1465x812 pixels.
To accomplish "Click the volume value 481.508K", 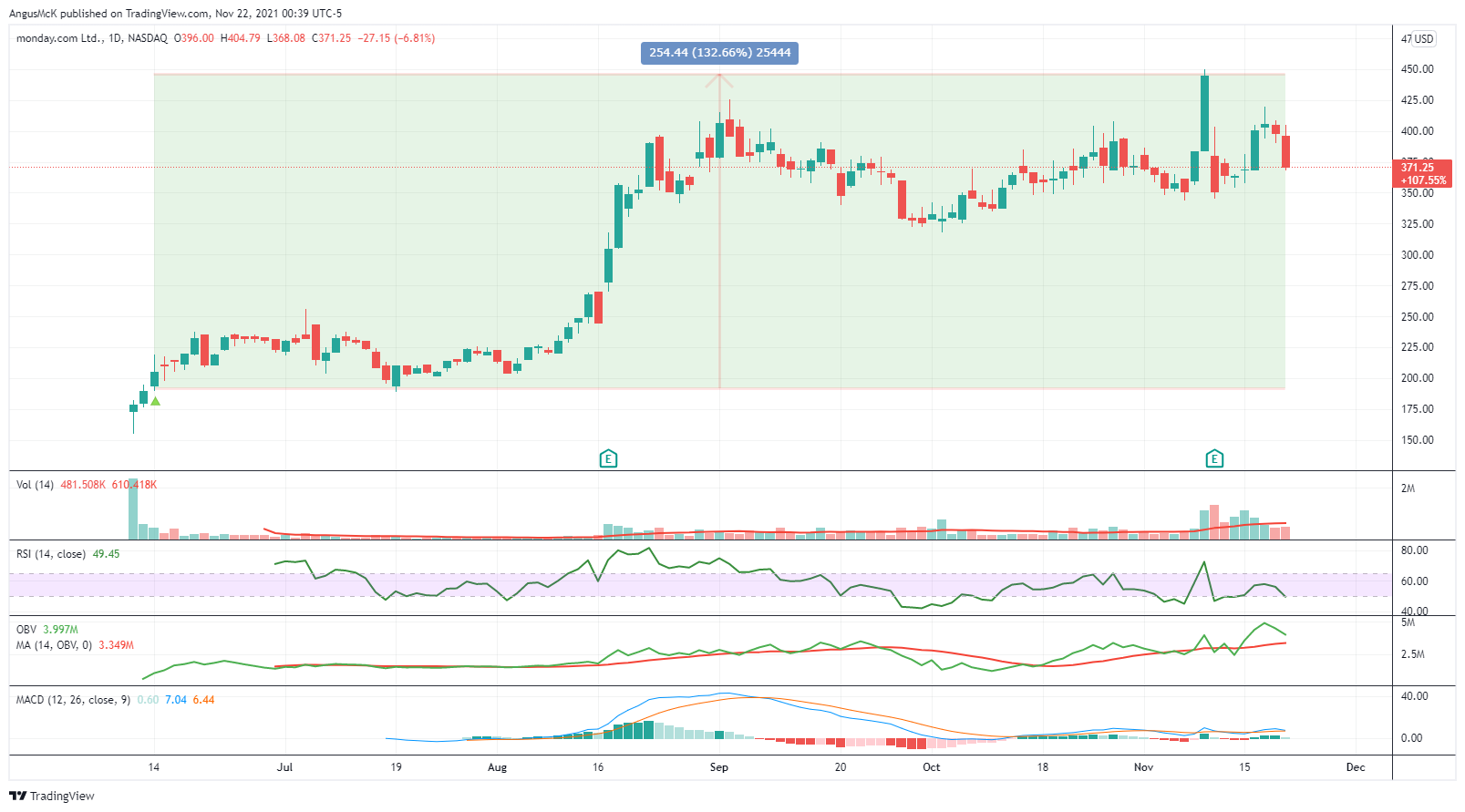I will (83, 485).
